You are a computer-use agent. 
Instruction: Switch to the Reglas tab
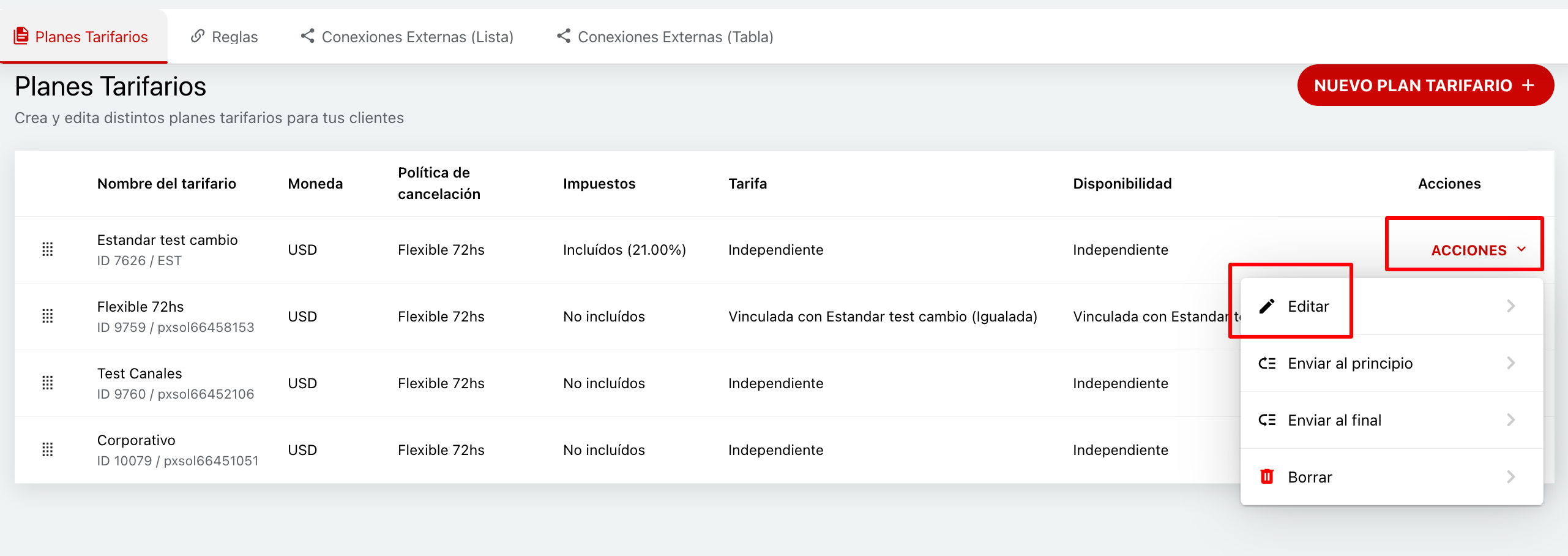pos(234,36)
